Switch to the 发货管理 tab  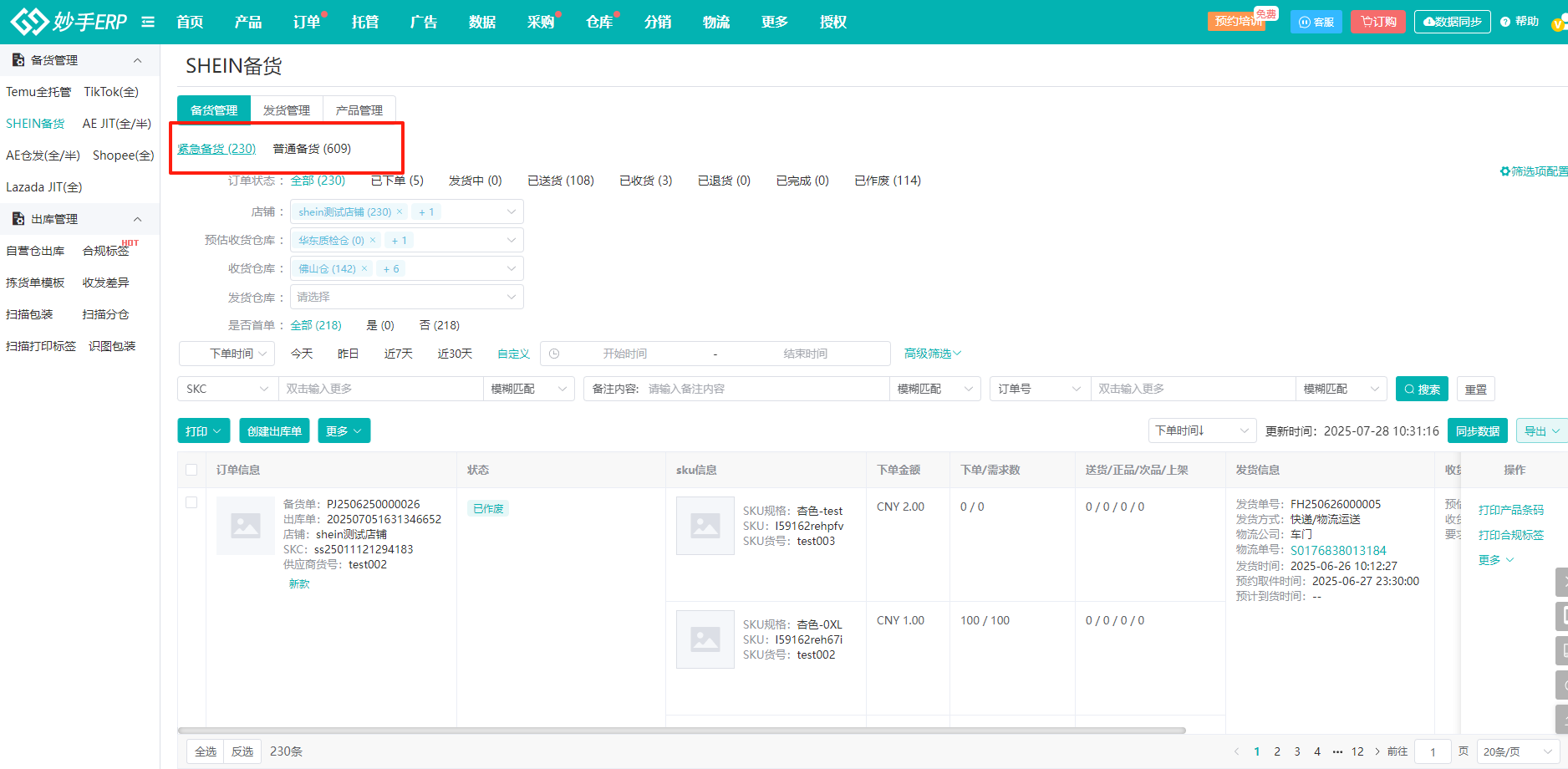pos(287,109)
